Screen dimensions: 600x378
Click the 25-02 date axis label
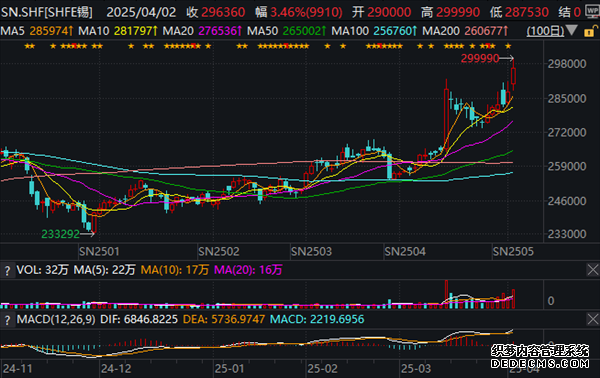tap(323, 369)
